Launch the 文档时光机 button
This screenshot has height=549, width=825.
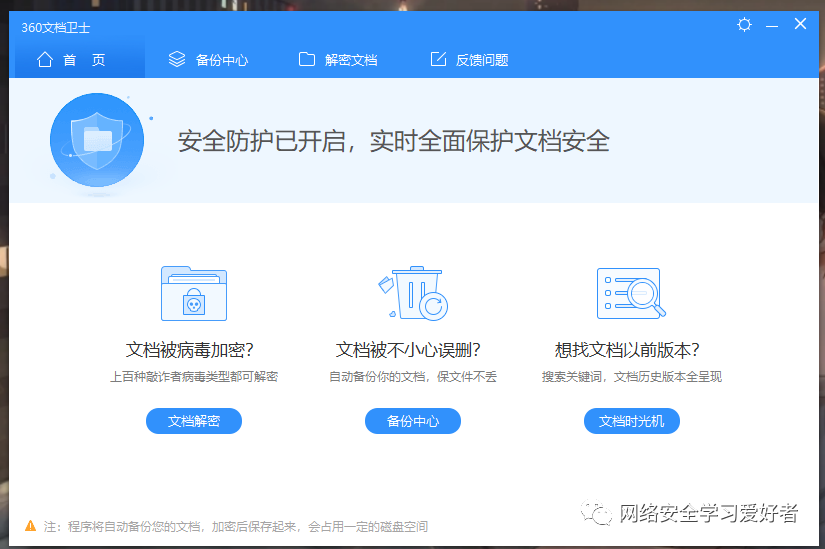632,421
